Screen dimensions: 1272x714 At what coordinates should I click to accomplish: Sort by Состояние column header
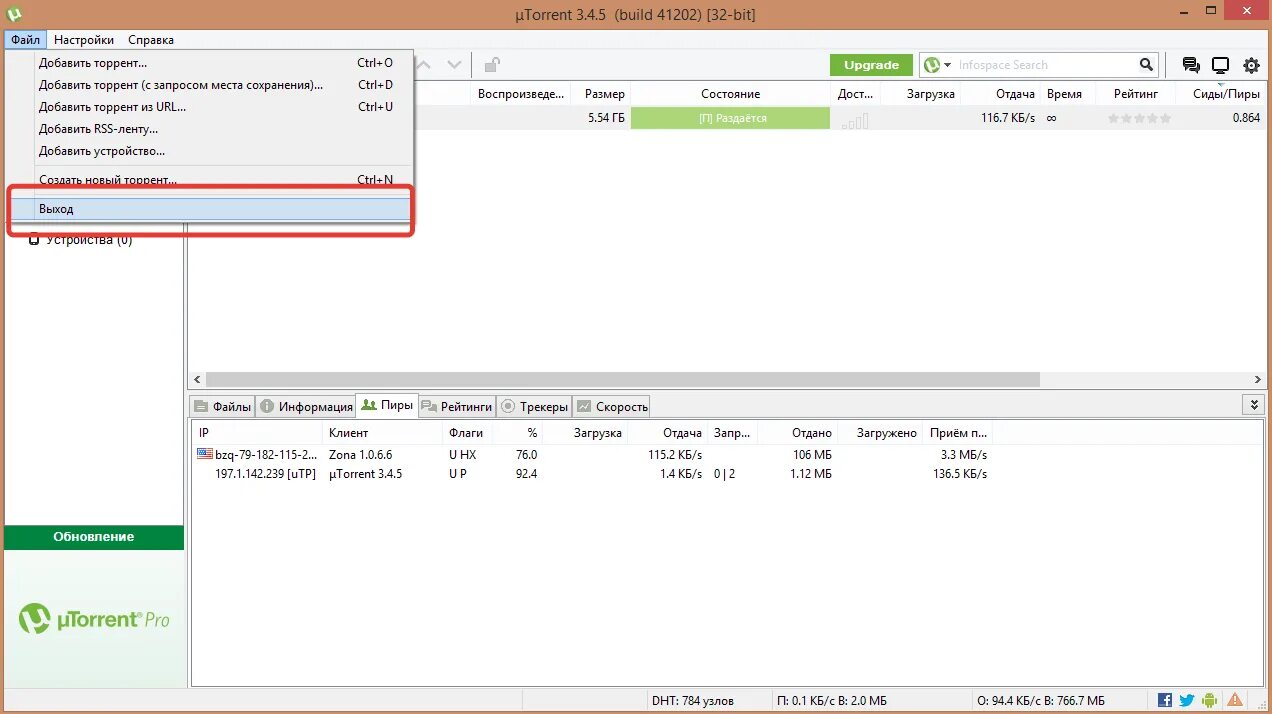click(x=730, y=94)
